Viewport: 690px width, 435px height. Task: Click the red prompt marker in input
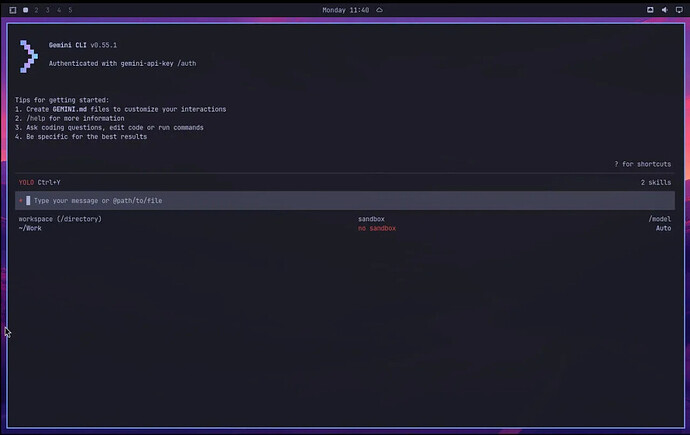(x=21, y=201)
